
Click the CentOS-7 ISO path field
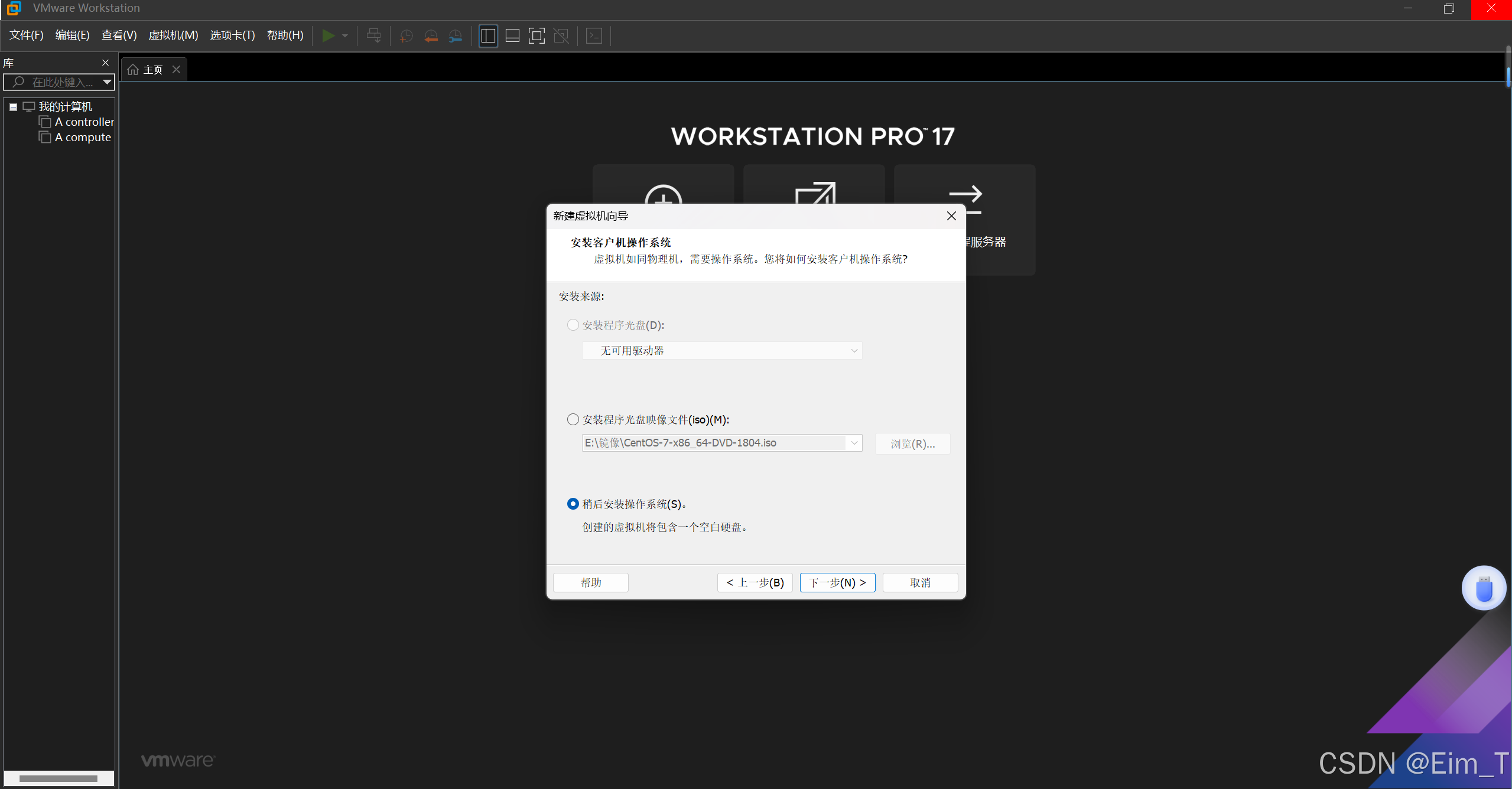pos(714,443)
